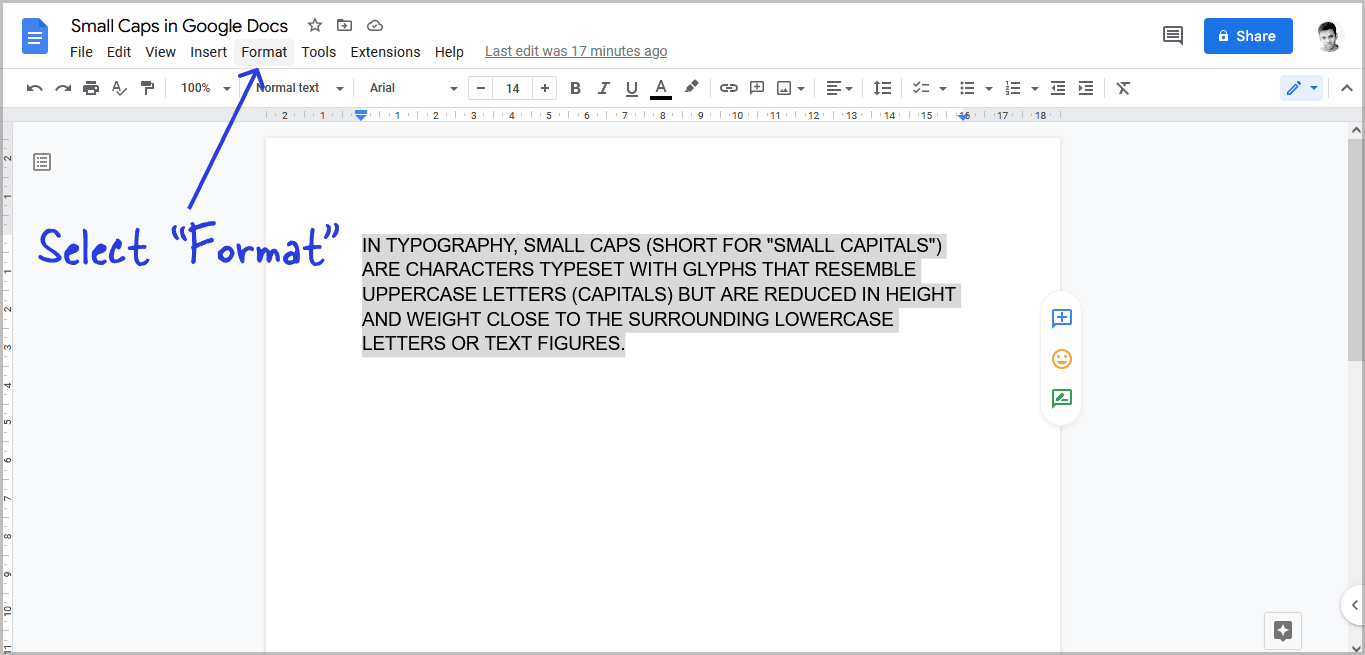Click the Explore button
This screenshot has height=655, width=1365.
(1284, 631)
